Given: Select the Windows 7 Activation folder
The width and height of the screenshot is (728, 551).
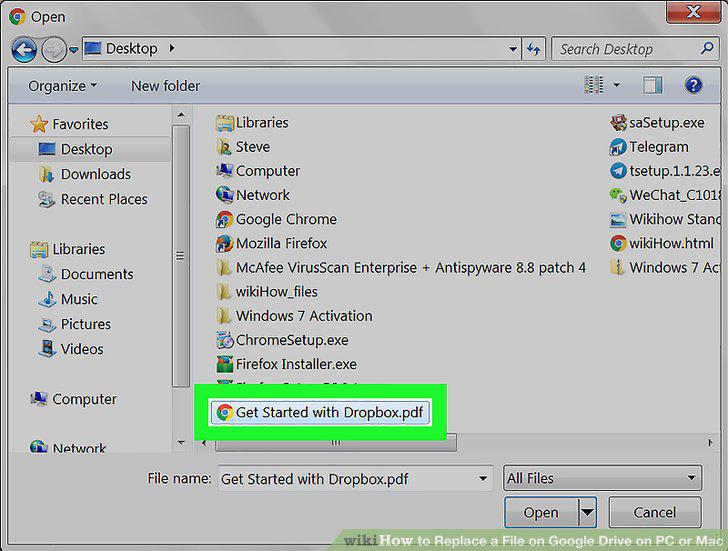Looking at the screenshot, I should [294, 316].
